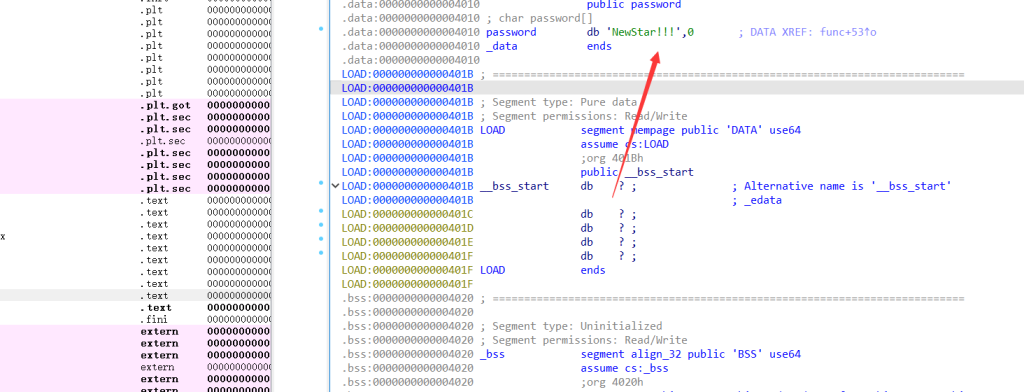Click the breakpoint dot beside the password line
Screen dimensions: 1024x392
click(x=321, y=29)
